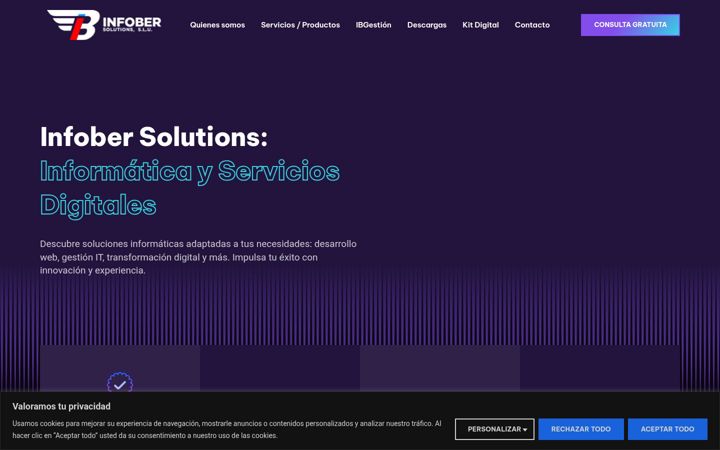Screen dimensions: 720x450
Task: Open the Descargas menu item
Action: (427, 25)
